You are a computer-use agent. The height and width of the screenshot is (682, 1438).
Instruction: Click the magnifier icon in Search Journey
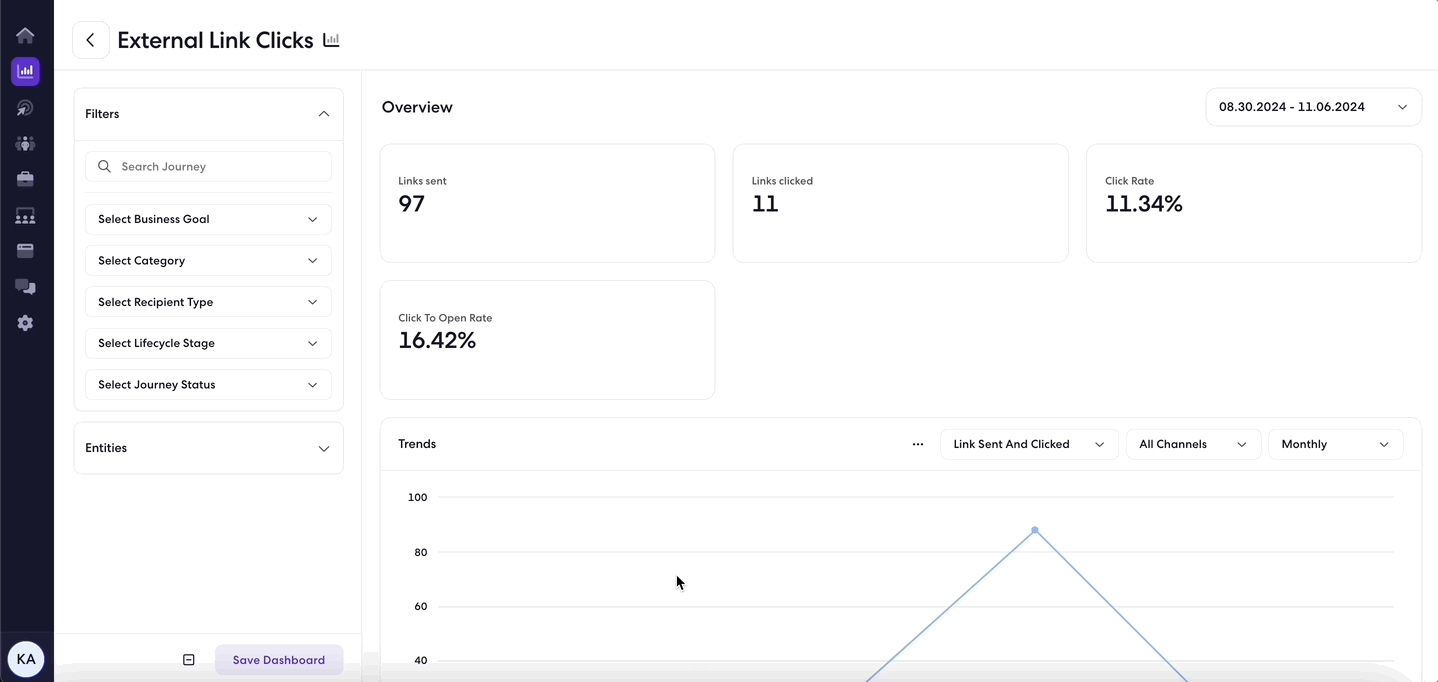(x=104, y=167)
